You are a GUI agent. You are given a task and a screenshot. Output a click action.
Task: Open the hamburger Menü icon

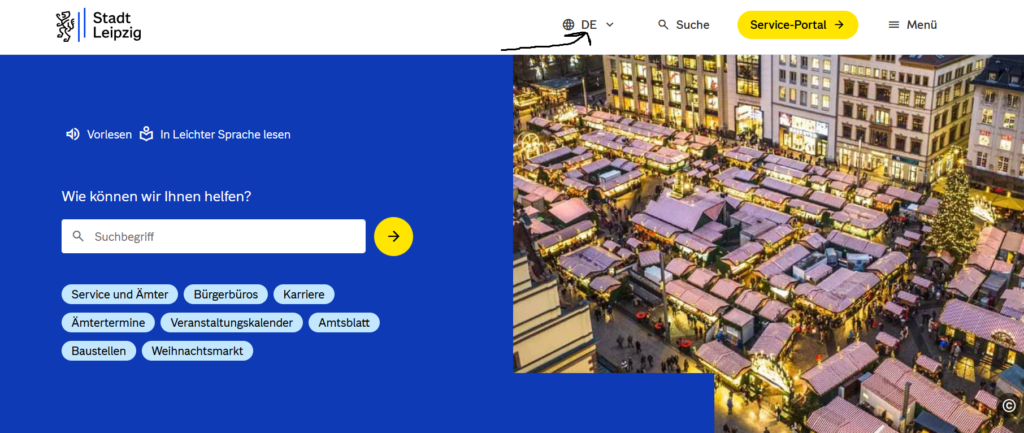894,25
